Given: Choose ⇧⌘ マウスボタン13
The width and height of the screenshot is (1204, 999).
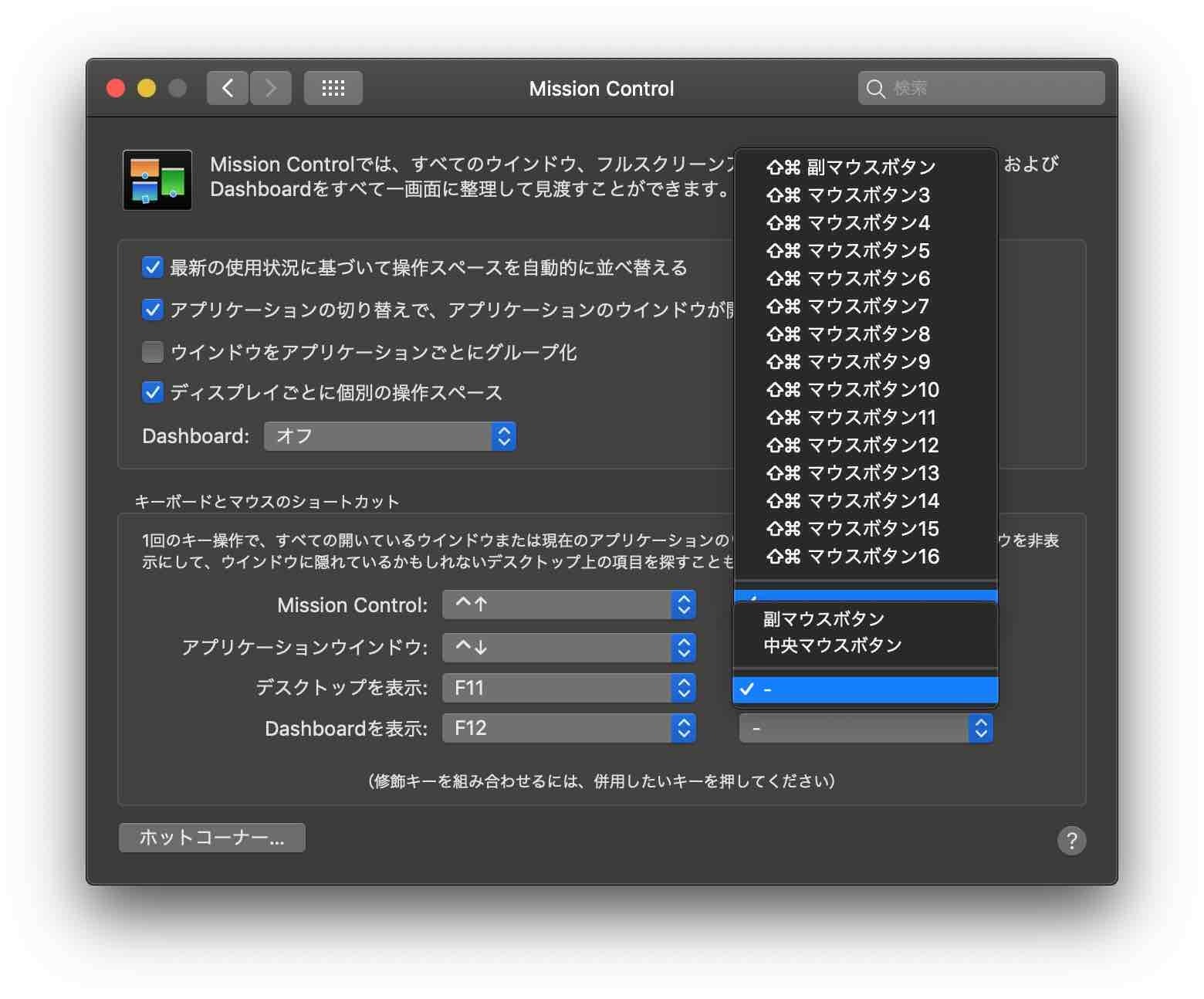Looking at the screenshot, I should pos(866,472).
